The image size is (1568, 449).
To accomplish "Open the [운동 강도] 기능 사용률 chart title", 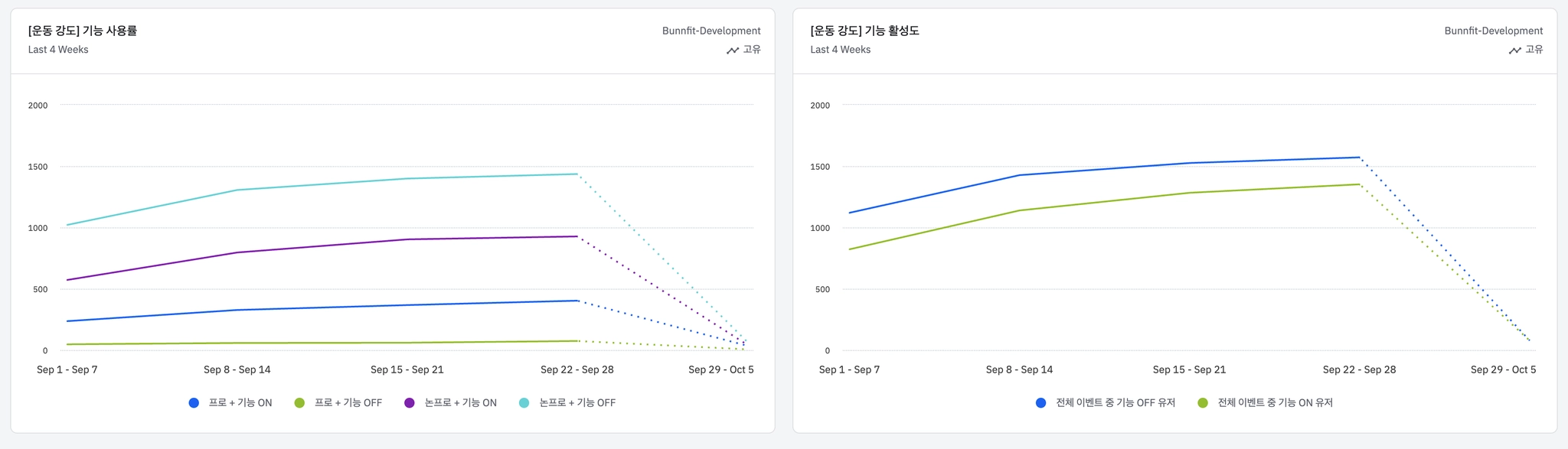I will point(83,31).
